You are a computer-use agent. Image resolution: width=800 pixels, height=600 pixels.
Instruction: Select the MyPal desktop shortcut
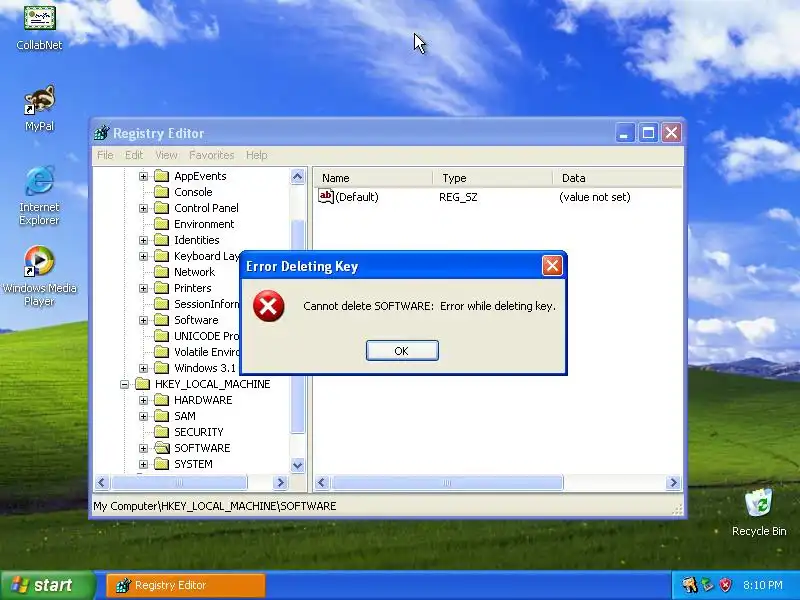pos(39,108)
